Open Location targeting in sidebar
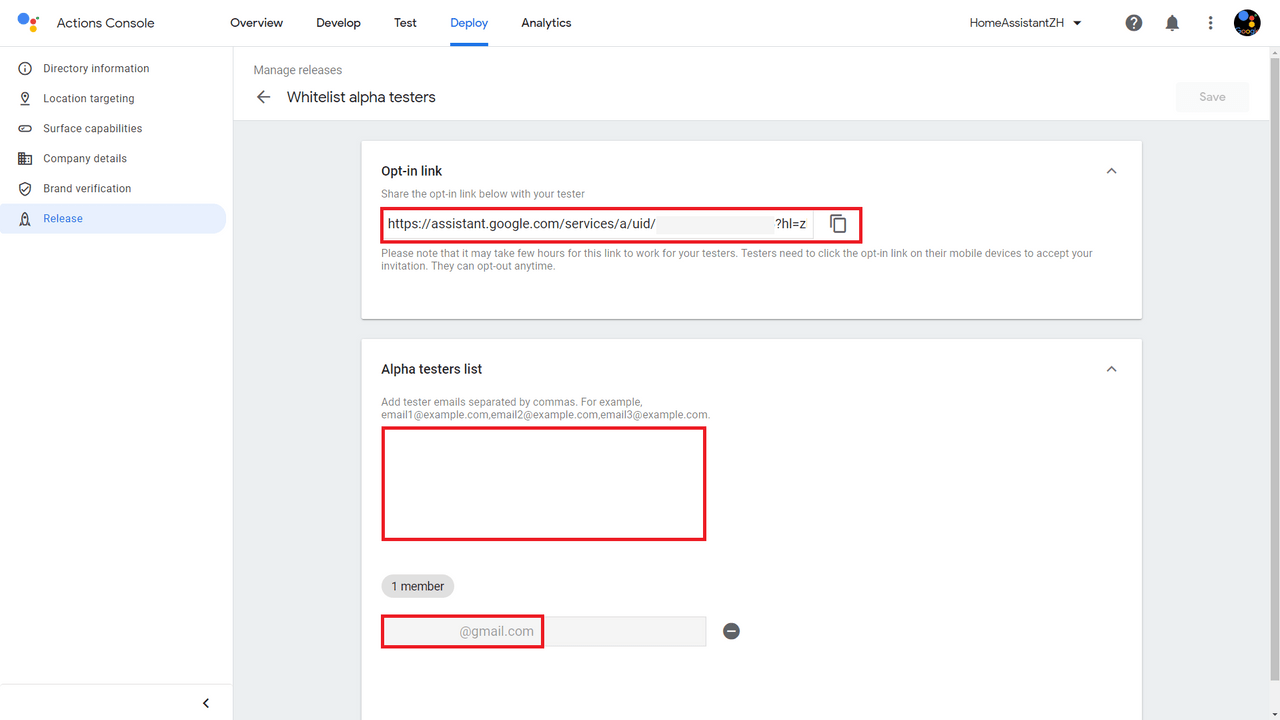 [x=113, y=99]
